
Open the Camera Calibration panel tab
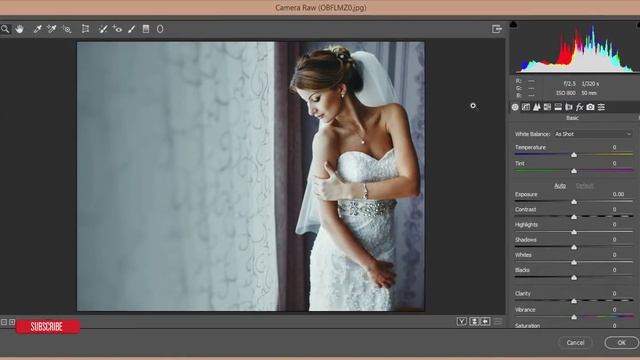tap(590, 107)
